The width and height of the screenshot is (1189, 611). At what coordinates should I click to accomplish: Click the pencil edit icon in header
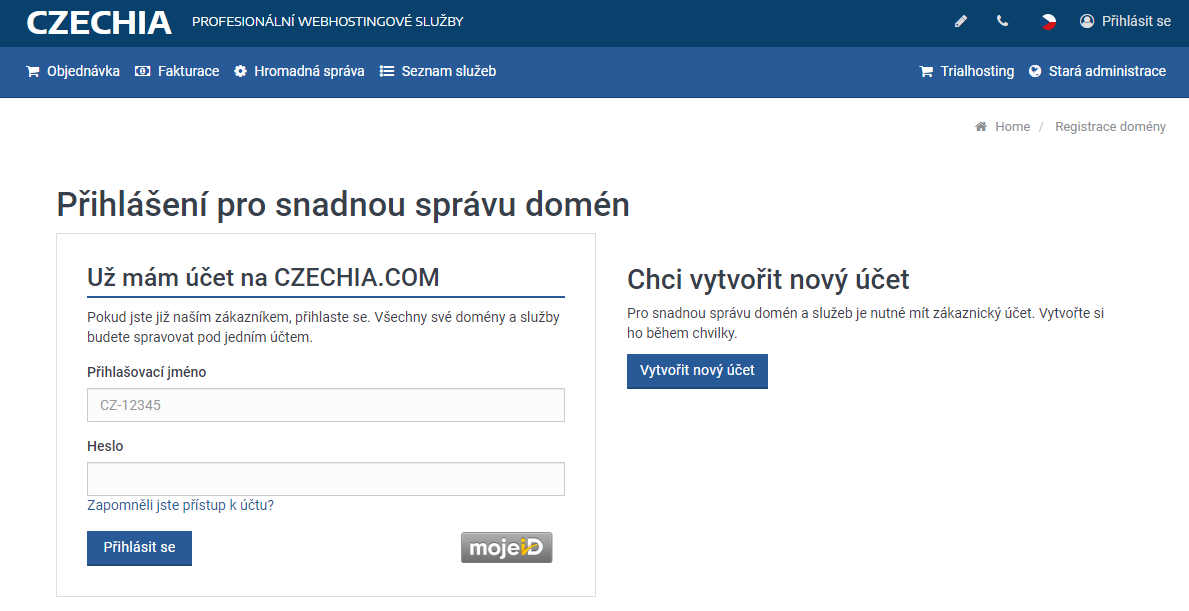(x=961, y=21)
